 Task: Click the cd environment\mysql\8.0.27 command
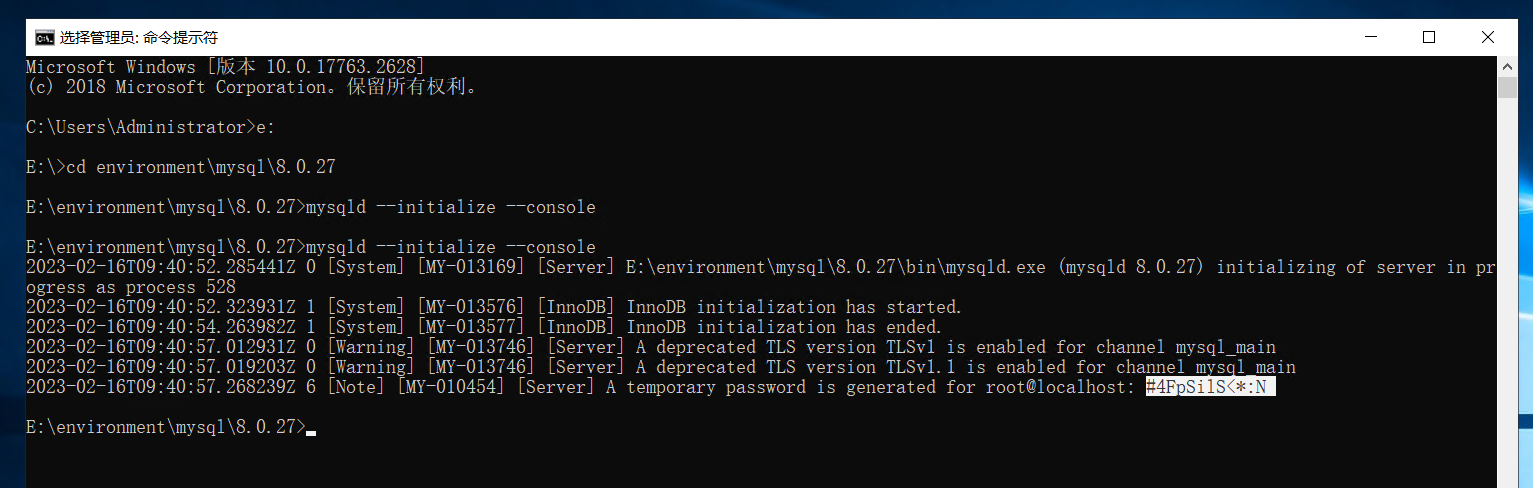click(x=208, y=167)
